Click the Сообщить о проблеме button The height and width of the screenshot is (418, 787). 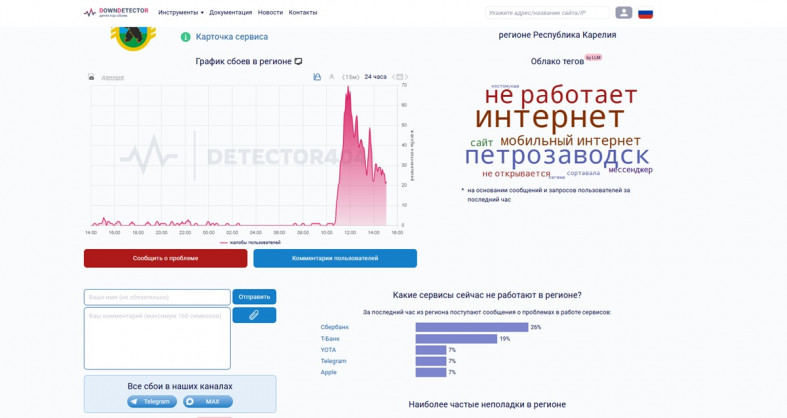pyautogui.click(x=166, y=258)
